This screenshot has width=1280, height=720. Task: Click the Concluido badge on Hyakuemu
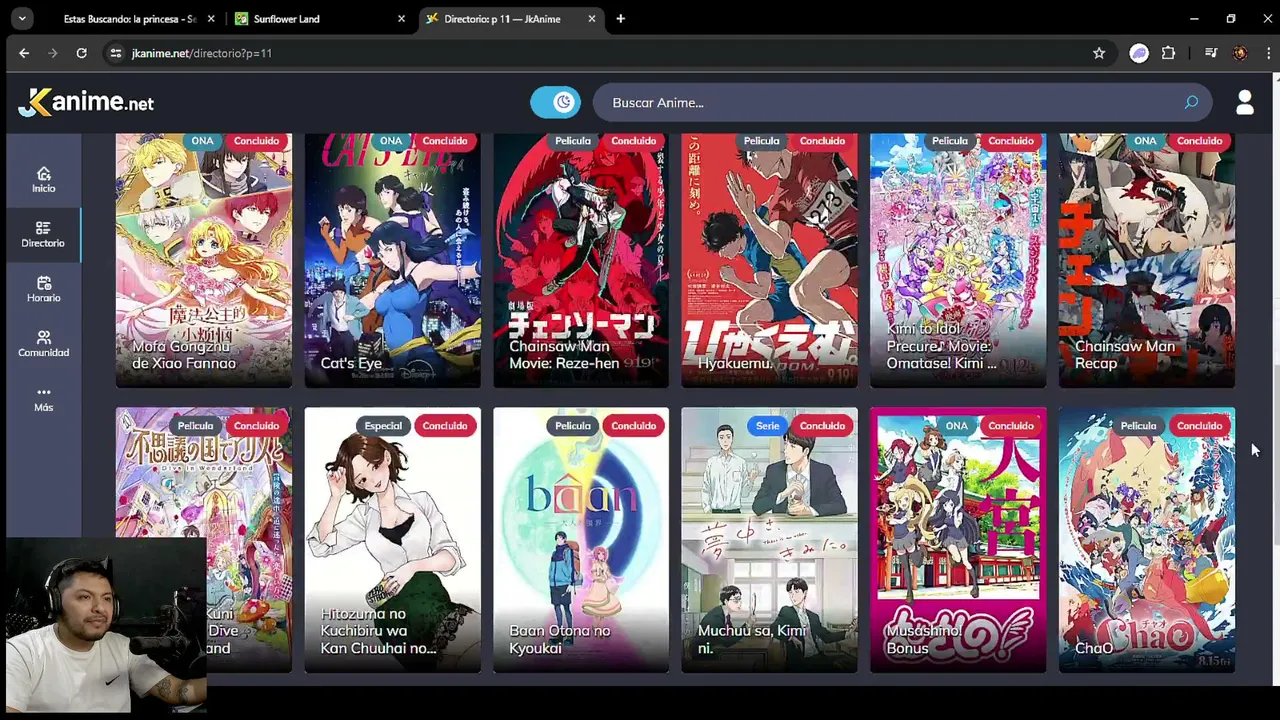(822, 141)
